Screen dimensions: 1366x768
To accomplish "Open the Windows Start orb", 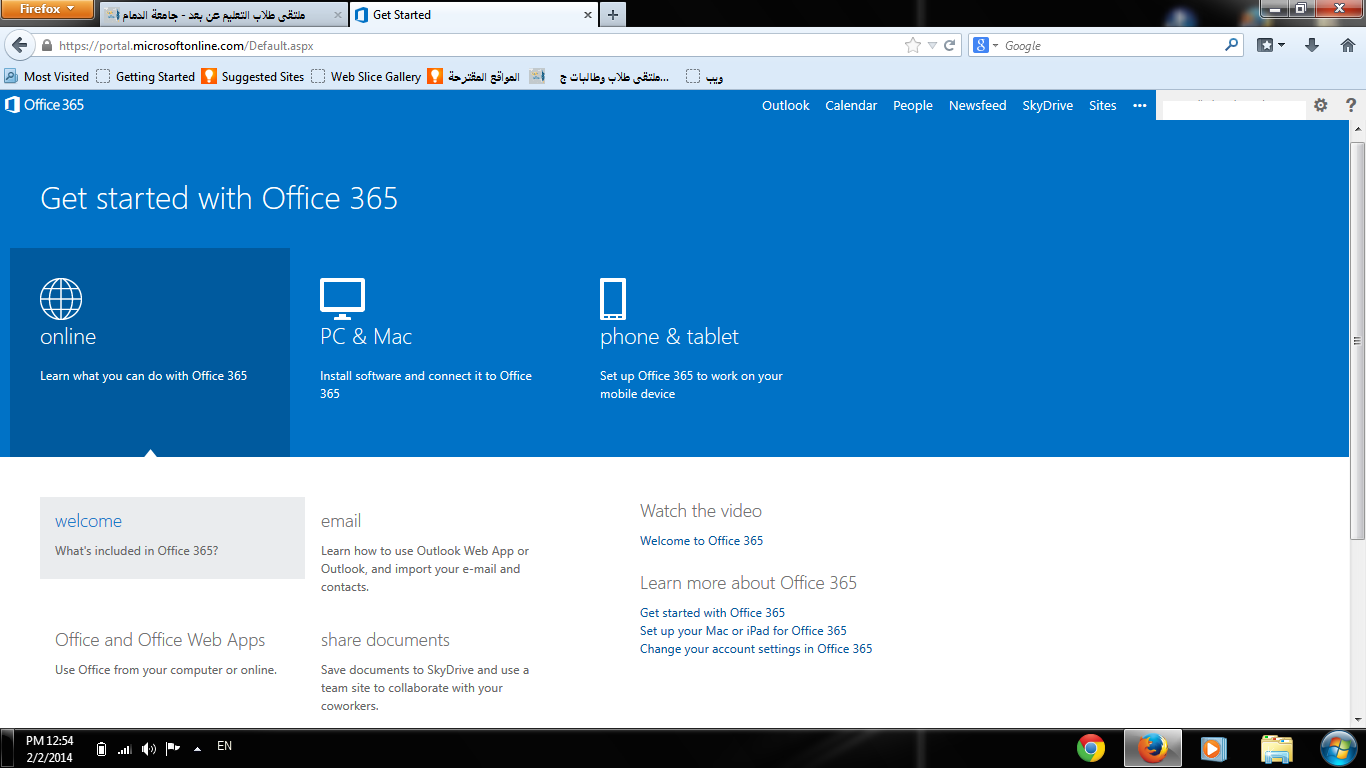I will [1338, 748].
